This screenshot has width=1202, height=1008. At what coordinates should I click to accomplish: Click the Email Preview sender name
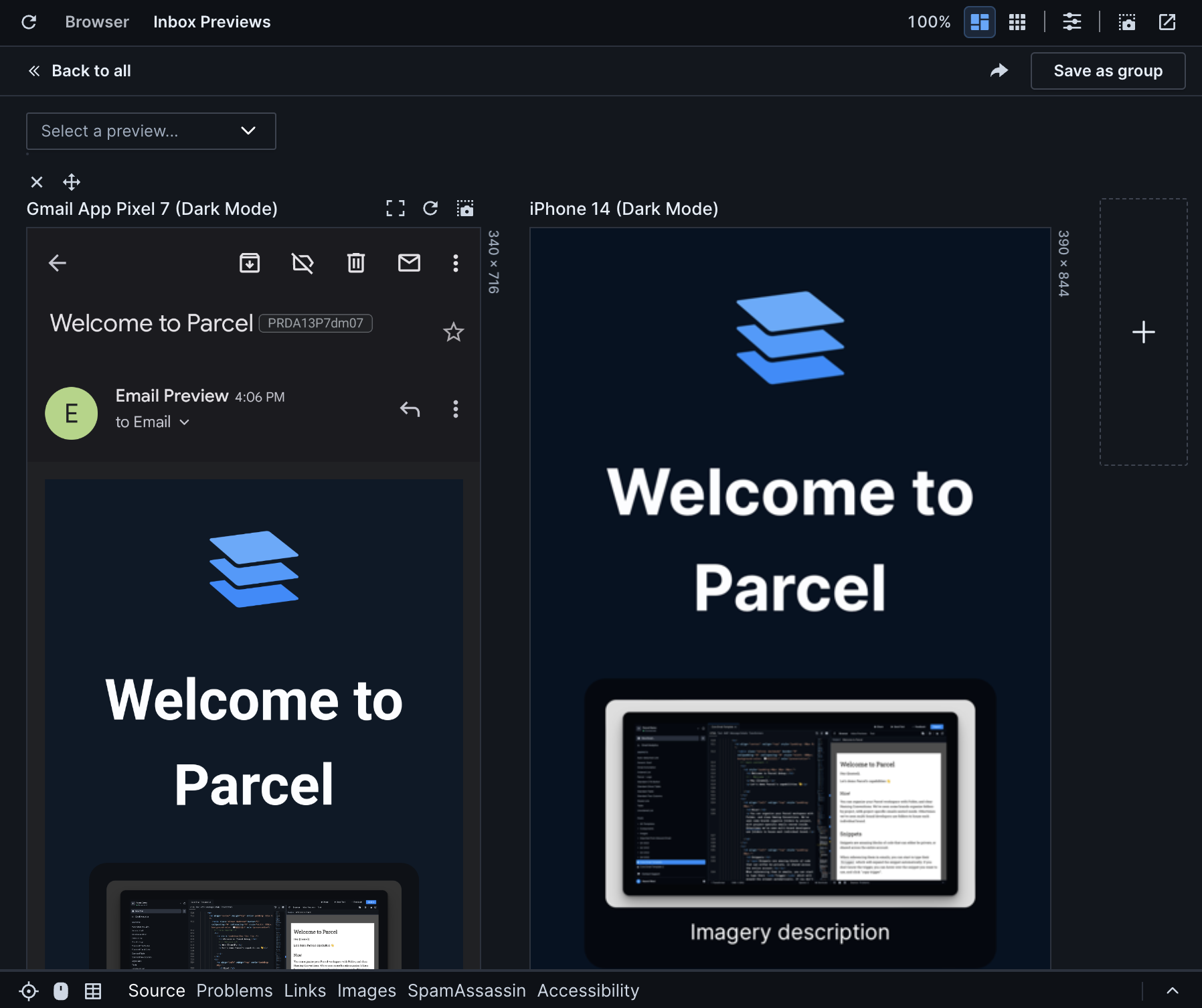click(172, 396)
